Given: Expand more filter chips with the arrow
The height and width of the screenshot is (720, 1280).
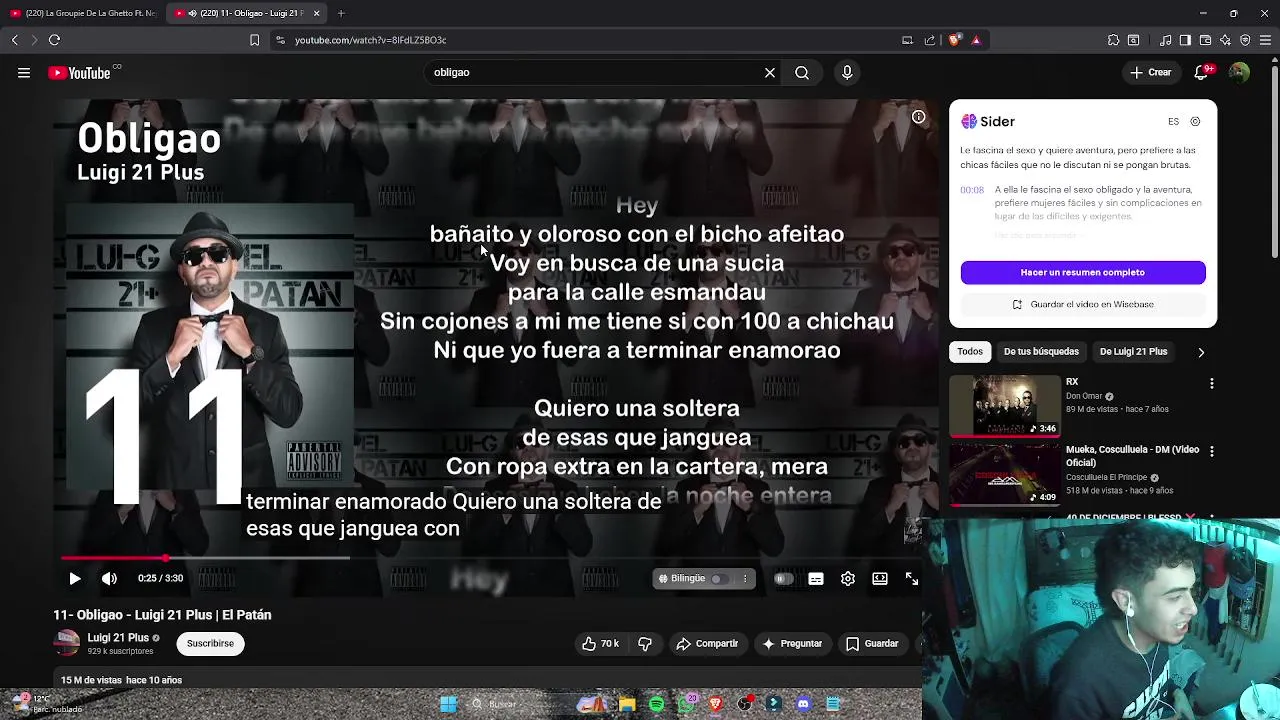Looking at the screenshot, I should [x=1201, y=352].
